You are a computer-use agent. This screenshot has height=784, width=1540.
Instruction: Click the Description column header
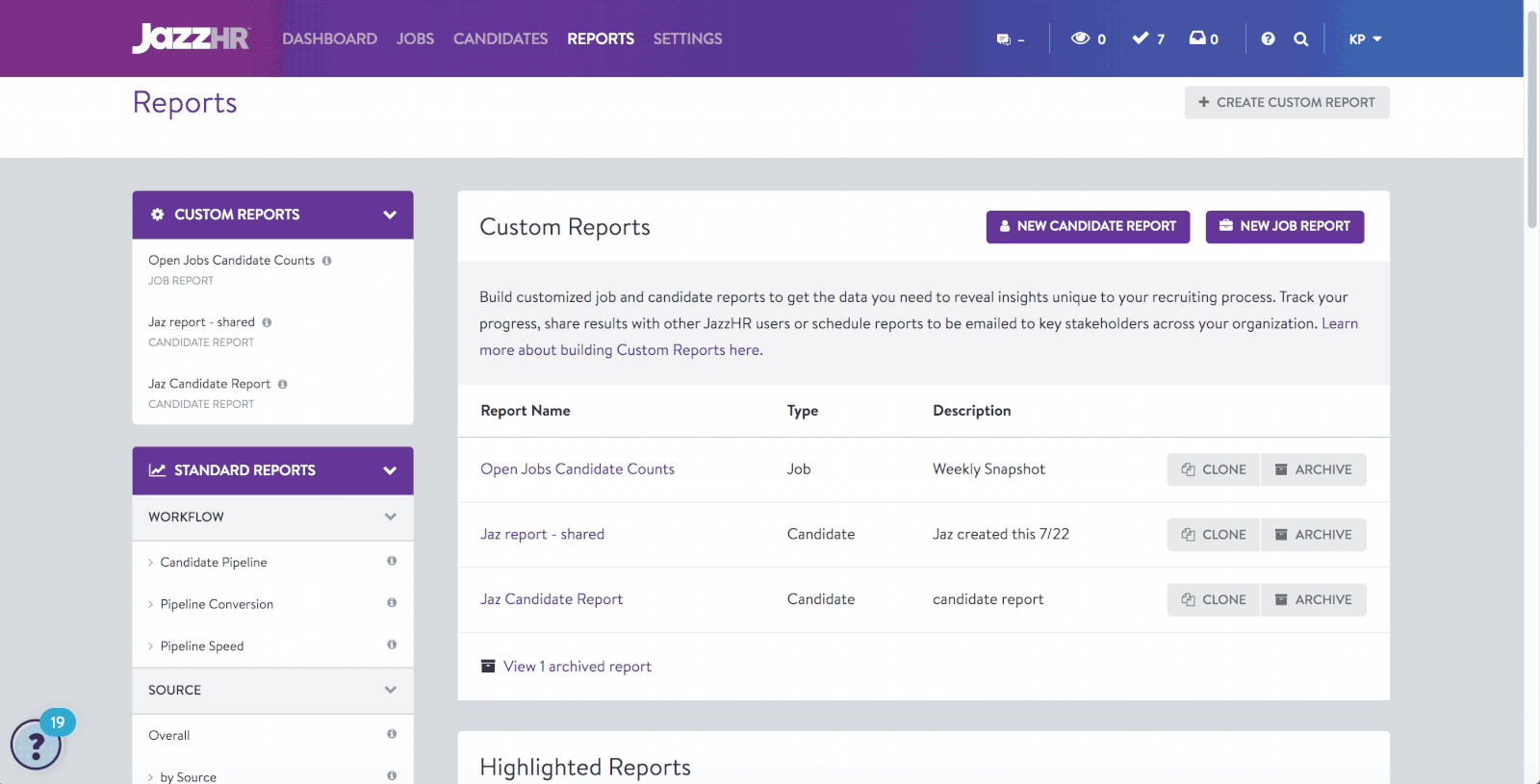point(971,411)
